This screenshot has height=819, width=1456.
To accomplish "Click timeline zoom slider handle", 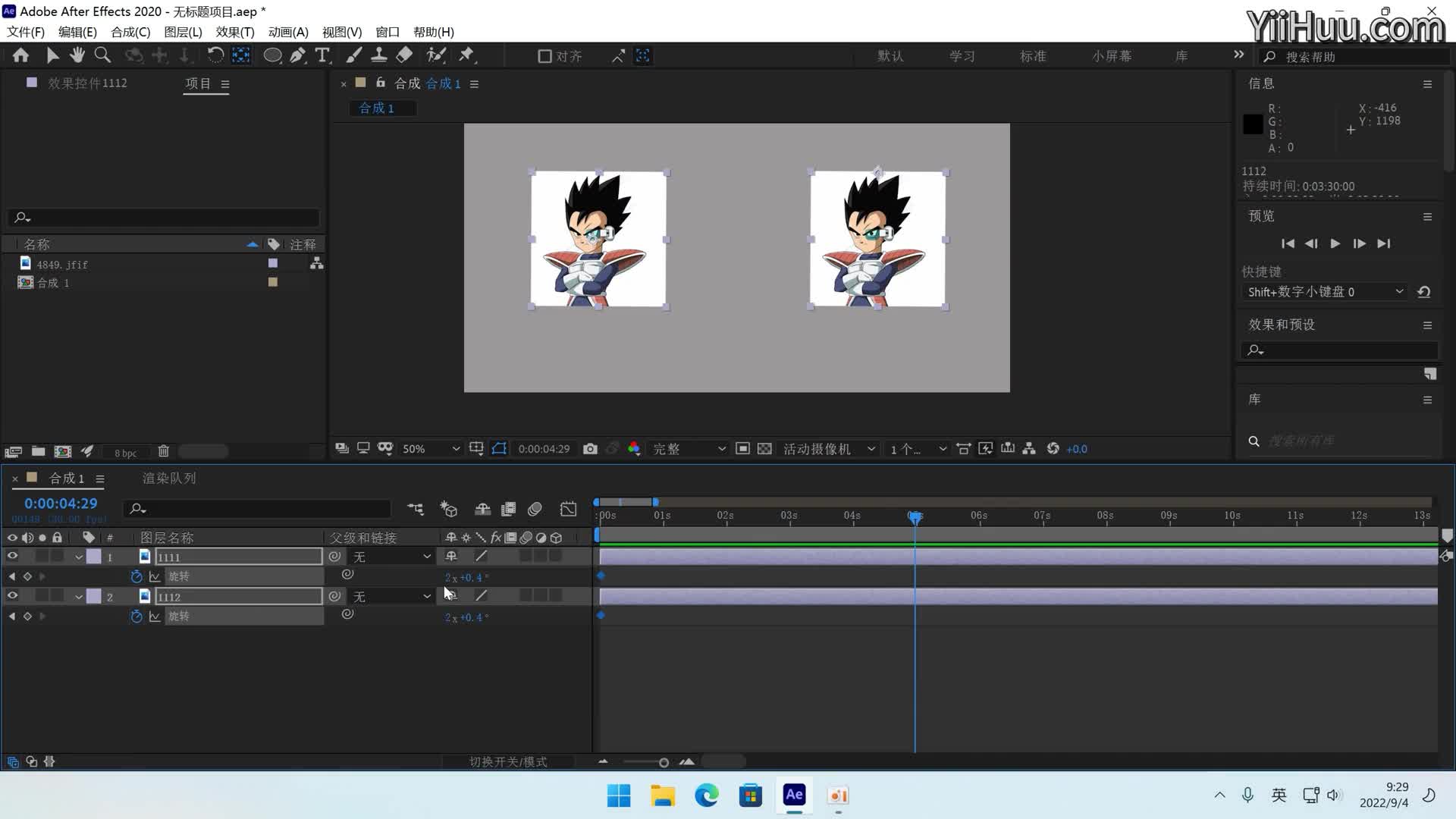I will tap(664, 762).
